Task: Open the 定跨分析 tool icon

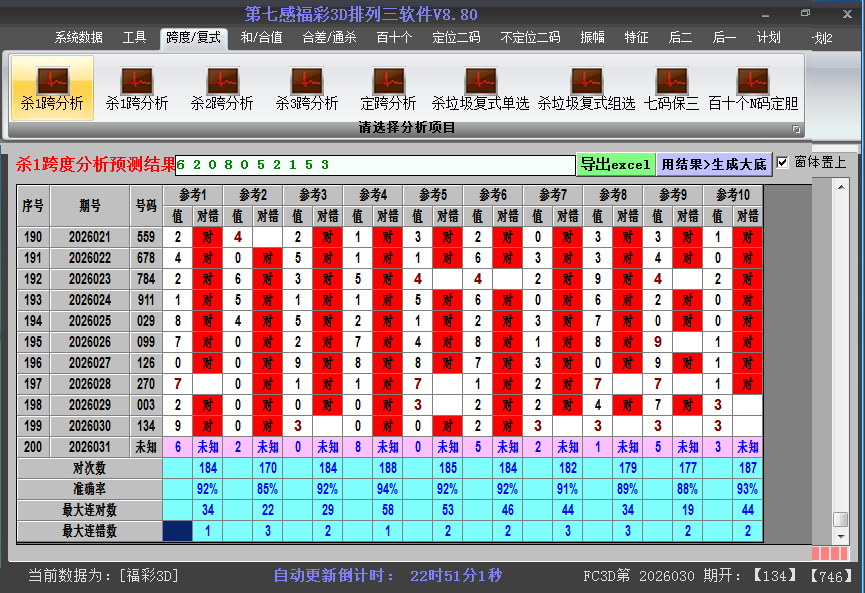Action: click(x=388, y=87)
